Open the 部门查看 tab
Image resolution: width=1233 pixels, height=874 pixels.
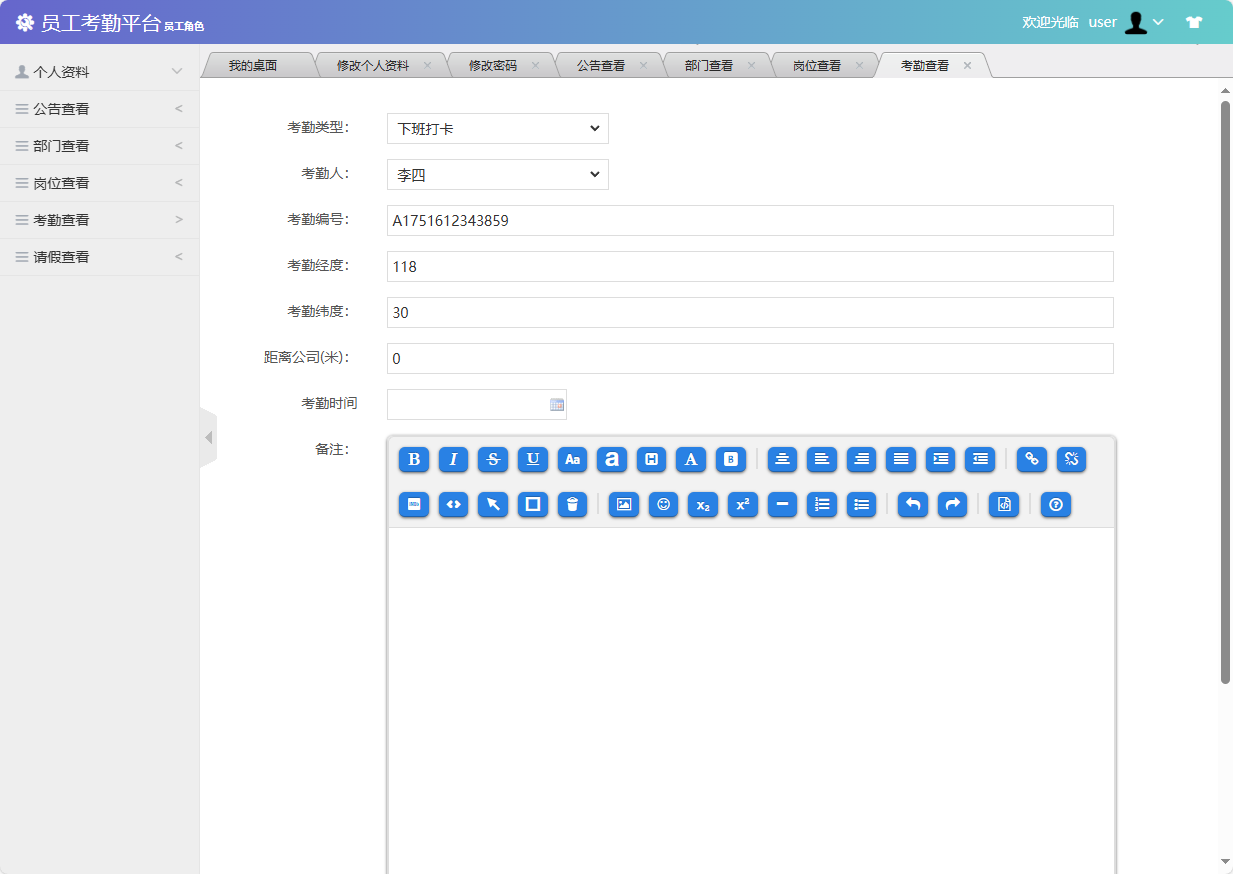pos(711,64)
